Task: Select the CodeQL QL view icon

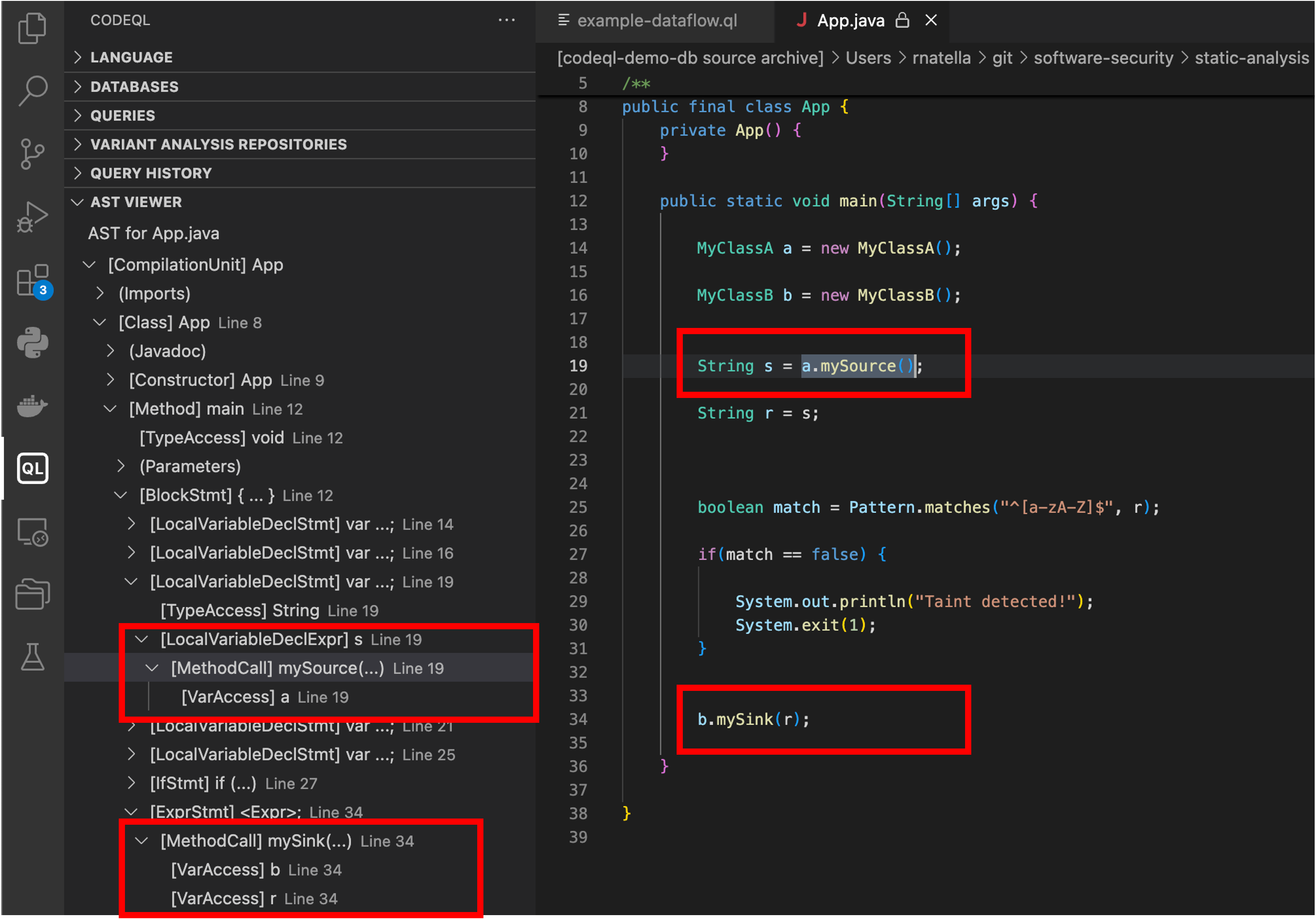Action: pyautogui.click(x=32, y=468)
